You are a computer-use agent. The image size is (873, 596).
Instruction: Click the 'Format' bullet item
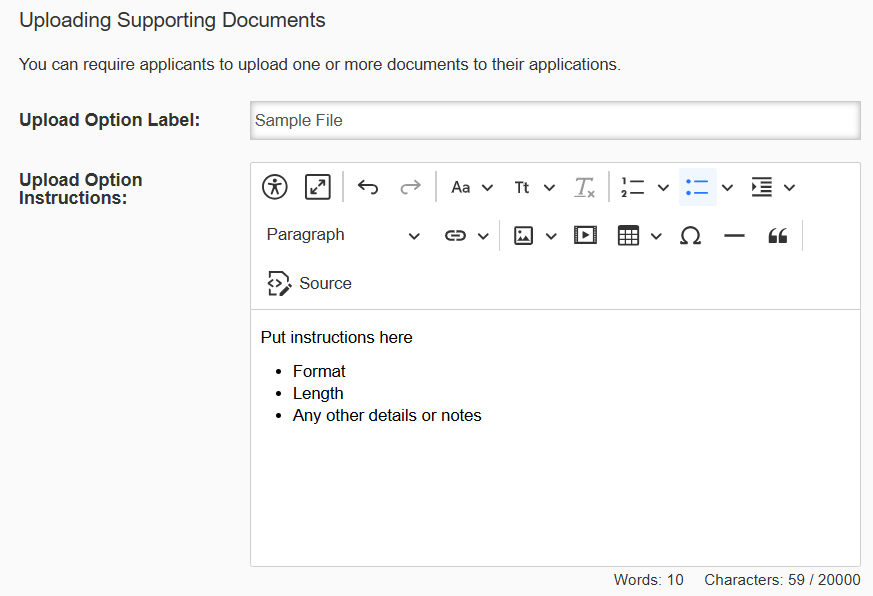click(x=319, y=371)
